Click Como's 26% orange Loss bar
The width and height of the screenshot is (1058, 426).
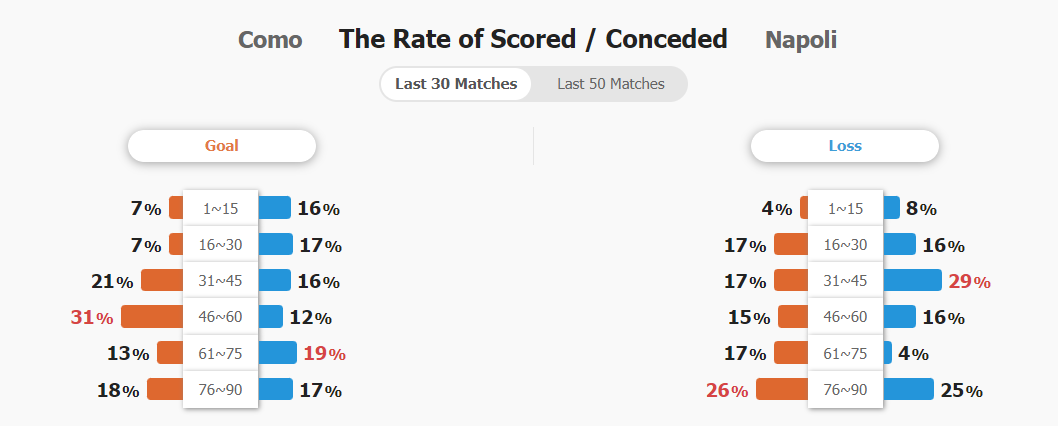pos(782,390)
